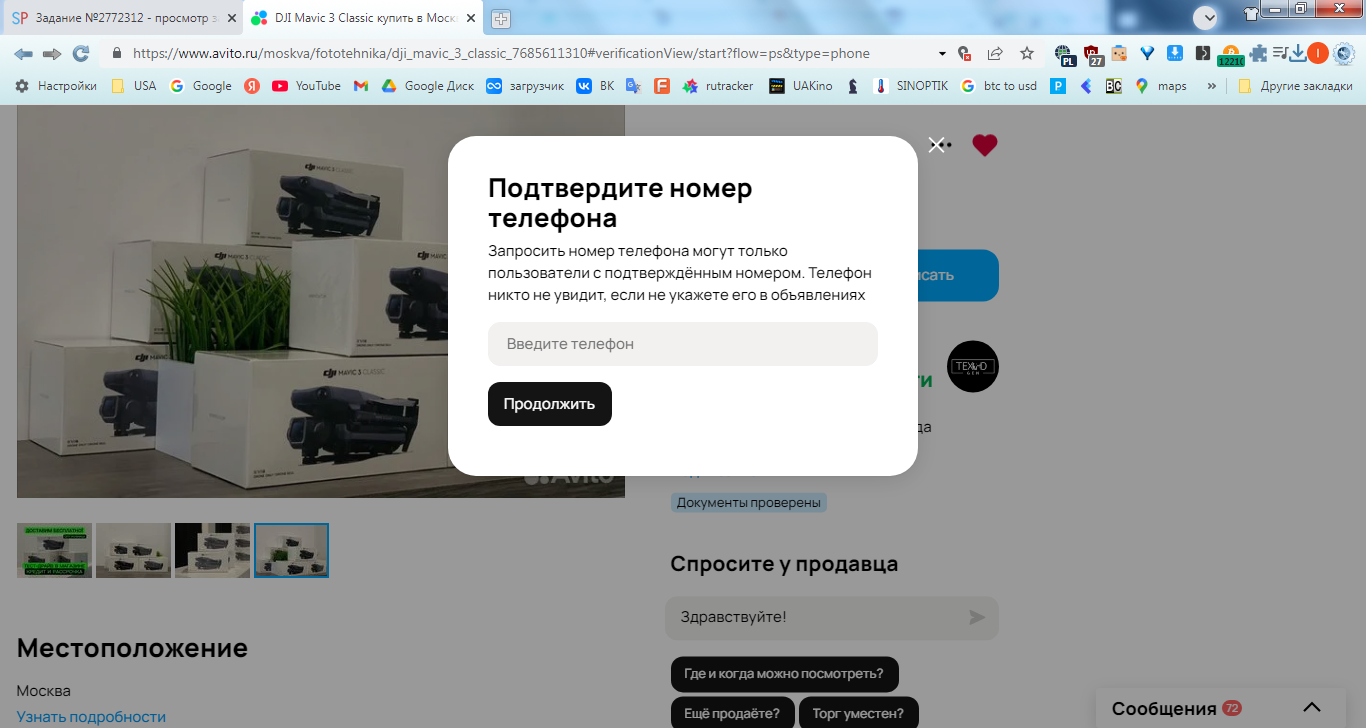The image size is (1366, 728).
Task: Click the avito.ru address bar
Action: pos(500,54)
